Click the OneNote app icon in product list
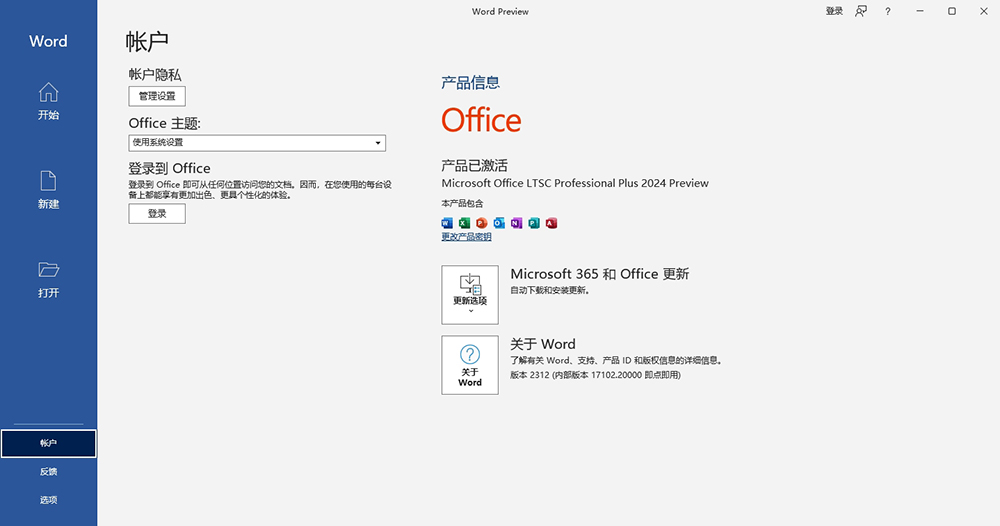Viewport: 1000px width, 526px height. tap(517, 223)
